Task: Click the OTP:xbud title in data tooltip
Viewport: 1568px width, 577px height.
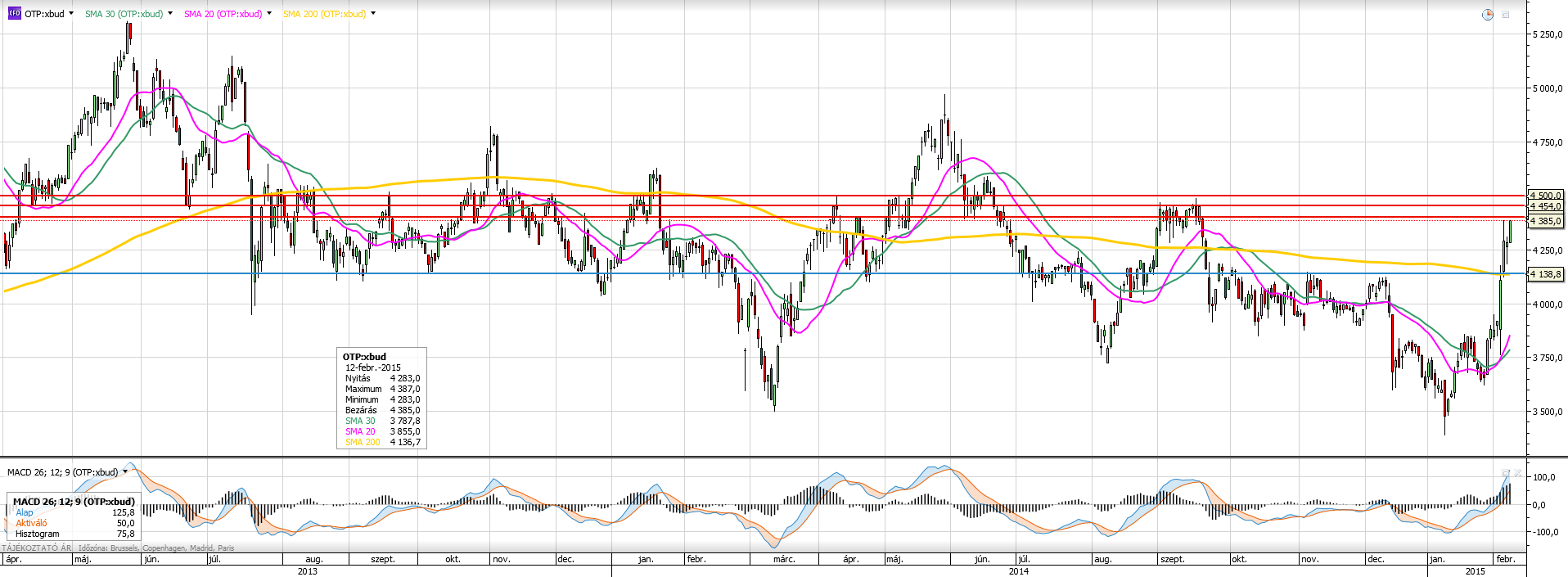Action: 364,357
